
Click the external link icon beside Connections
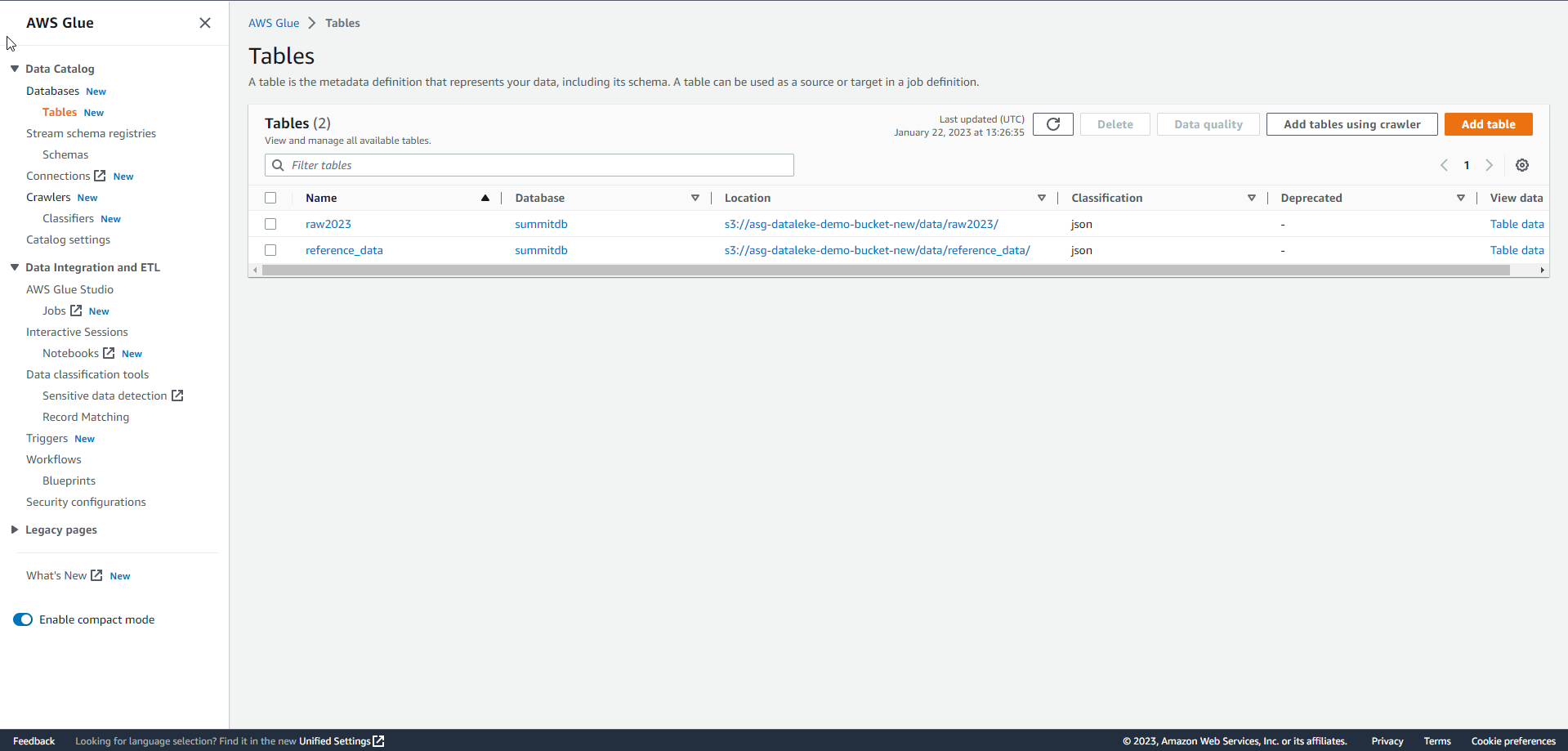tap(100, 176)
